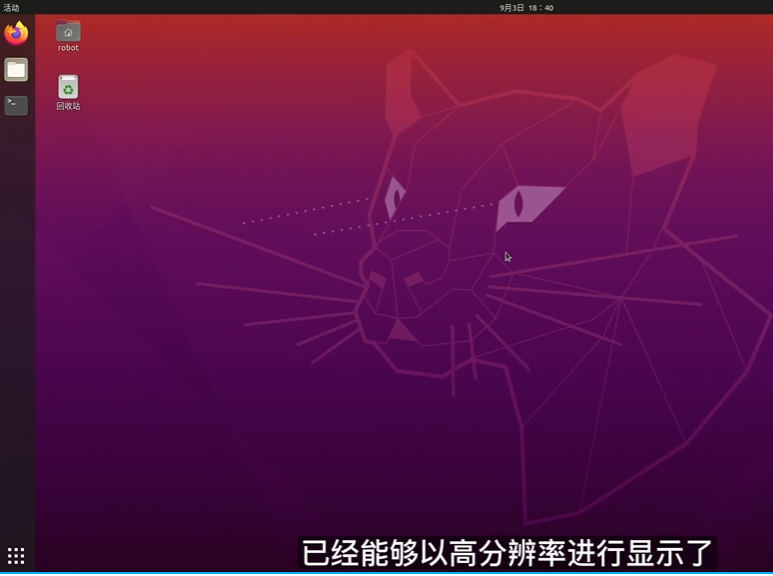Open the 活动 activities overview
The image size is (773, 576).
click(x=11, y=7)
